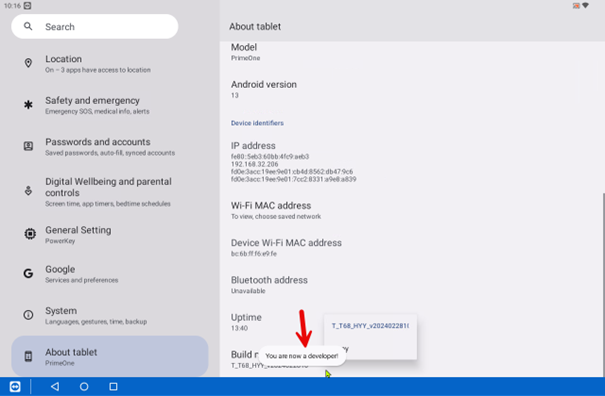Open General Setting PowerKey
The image size is (605, 396).
(x=110, y=235)
